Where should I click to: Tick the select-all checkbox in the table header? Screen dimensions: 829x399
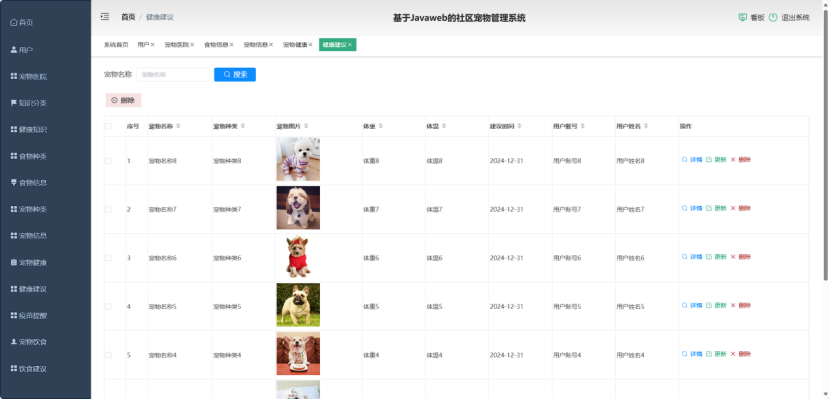point(108,126)
